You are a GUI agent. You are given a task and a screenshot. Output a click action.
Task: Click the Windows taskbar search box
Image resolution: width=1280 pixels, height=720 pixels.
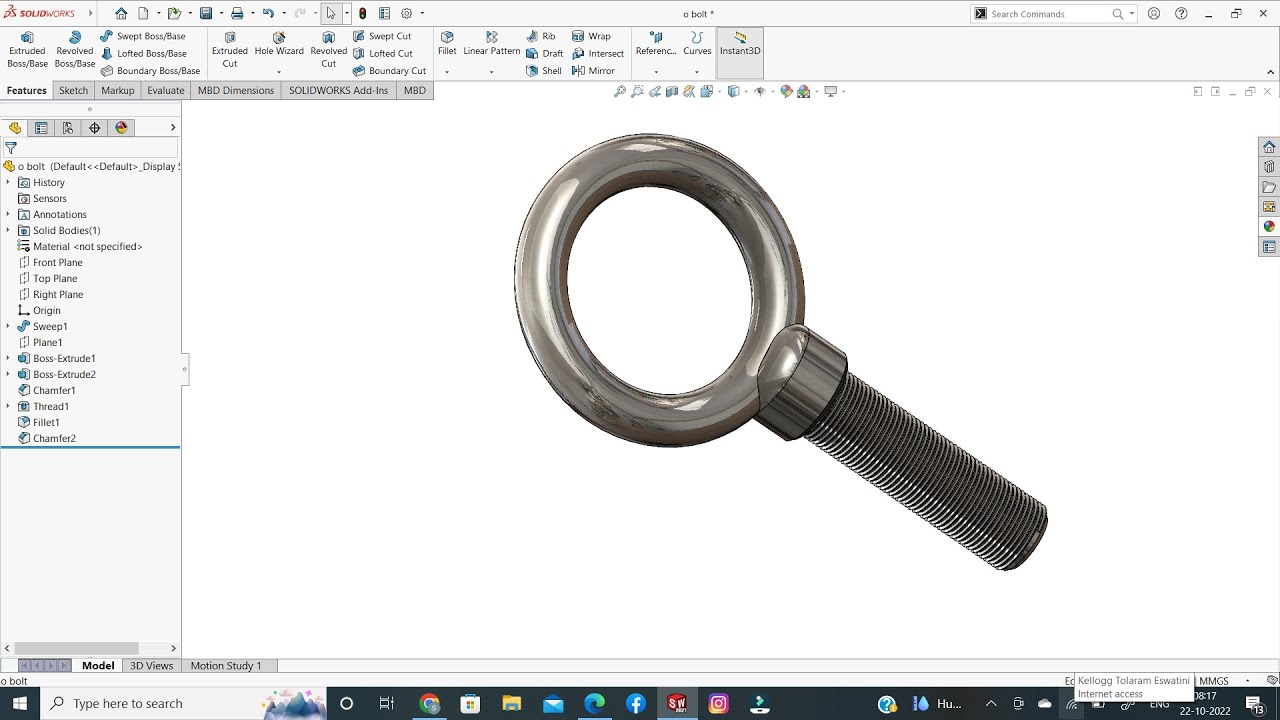pos(184,704)
